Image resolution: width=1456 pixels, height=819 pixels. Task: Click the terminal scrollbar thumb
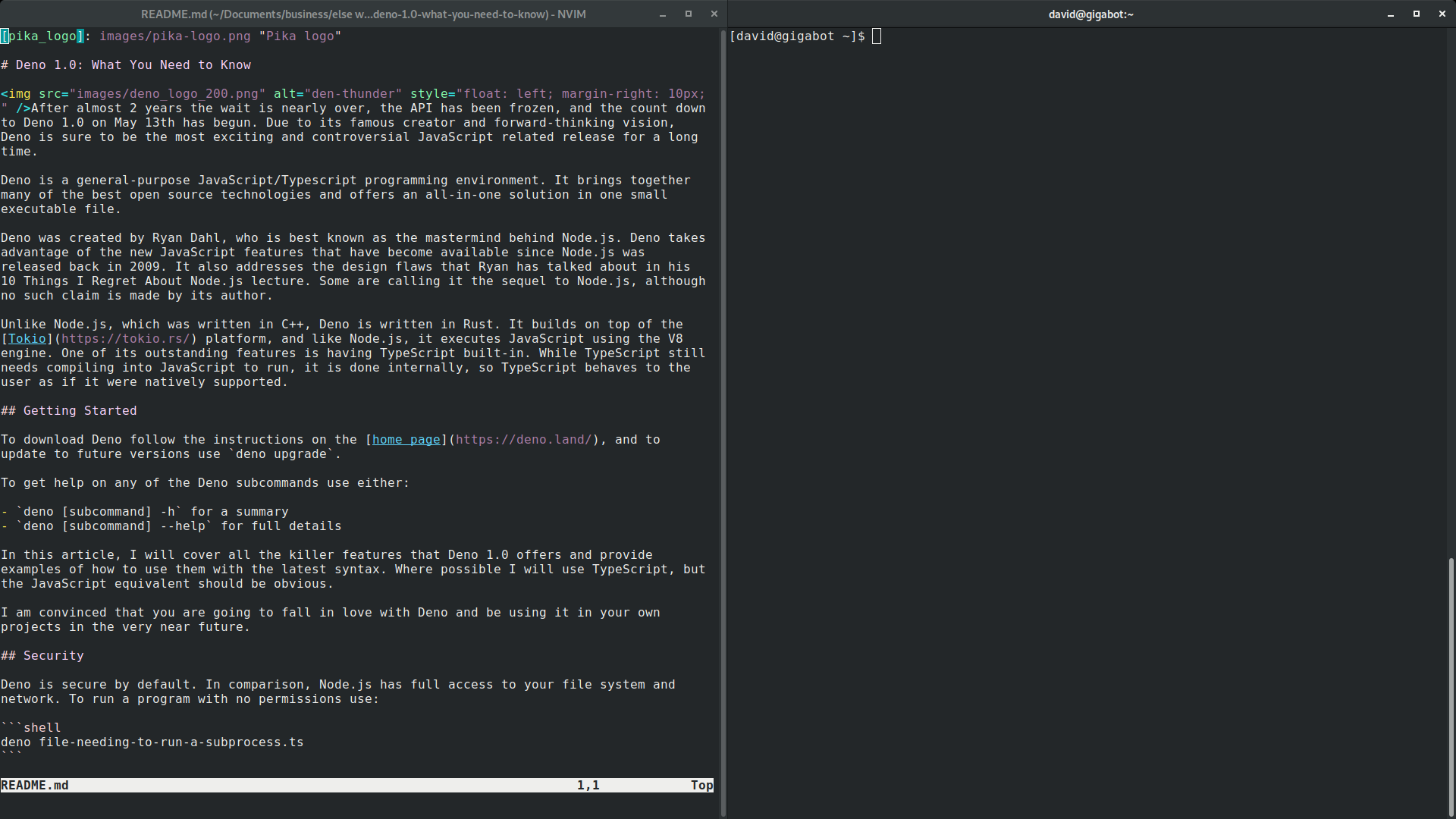pyautogui.click(x=1451, y=686)
